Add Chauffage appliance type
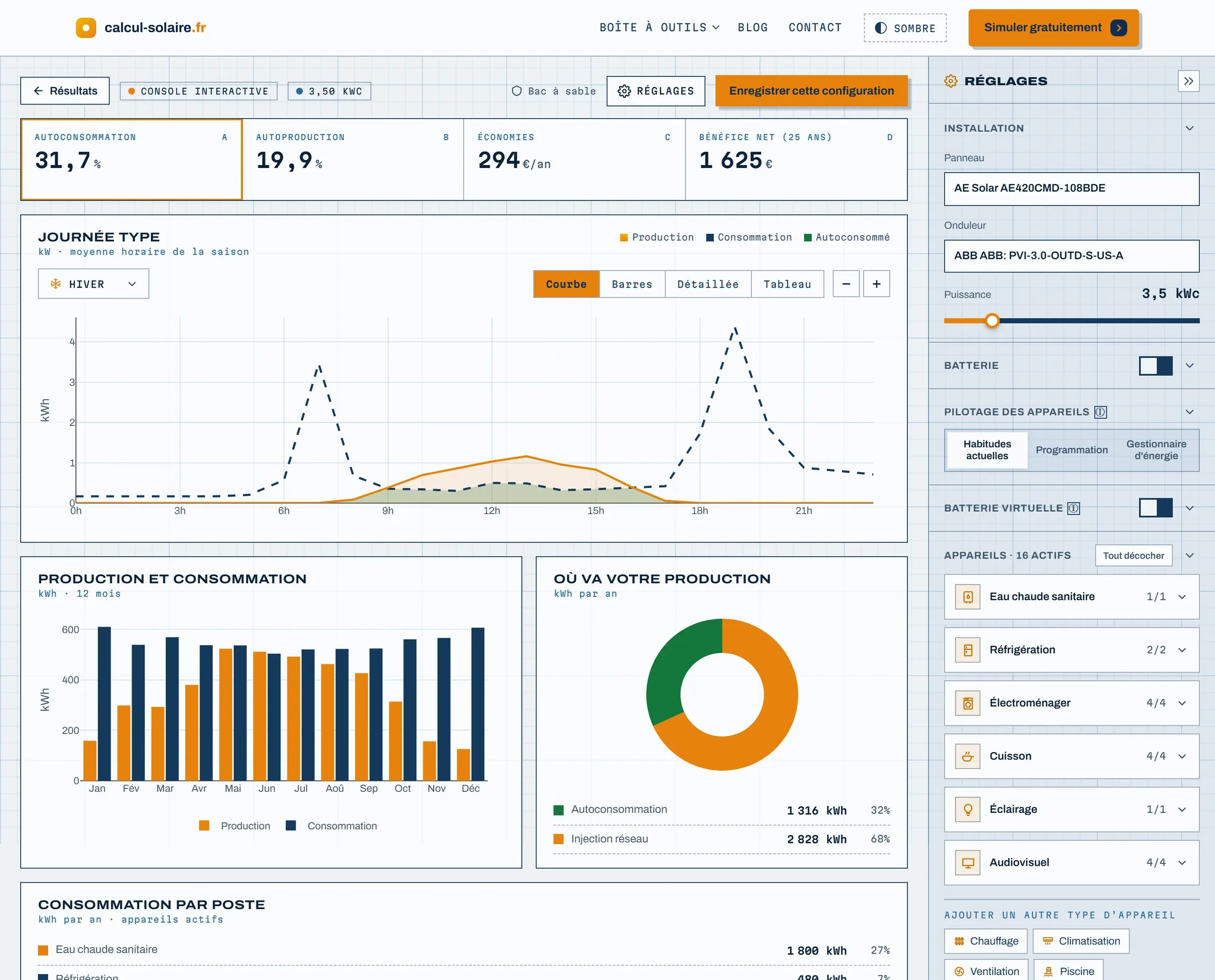Screen dimensions: 1215x980 click(985, 941)
